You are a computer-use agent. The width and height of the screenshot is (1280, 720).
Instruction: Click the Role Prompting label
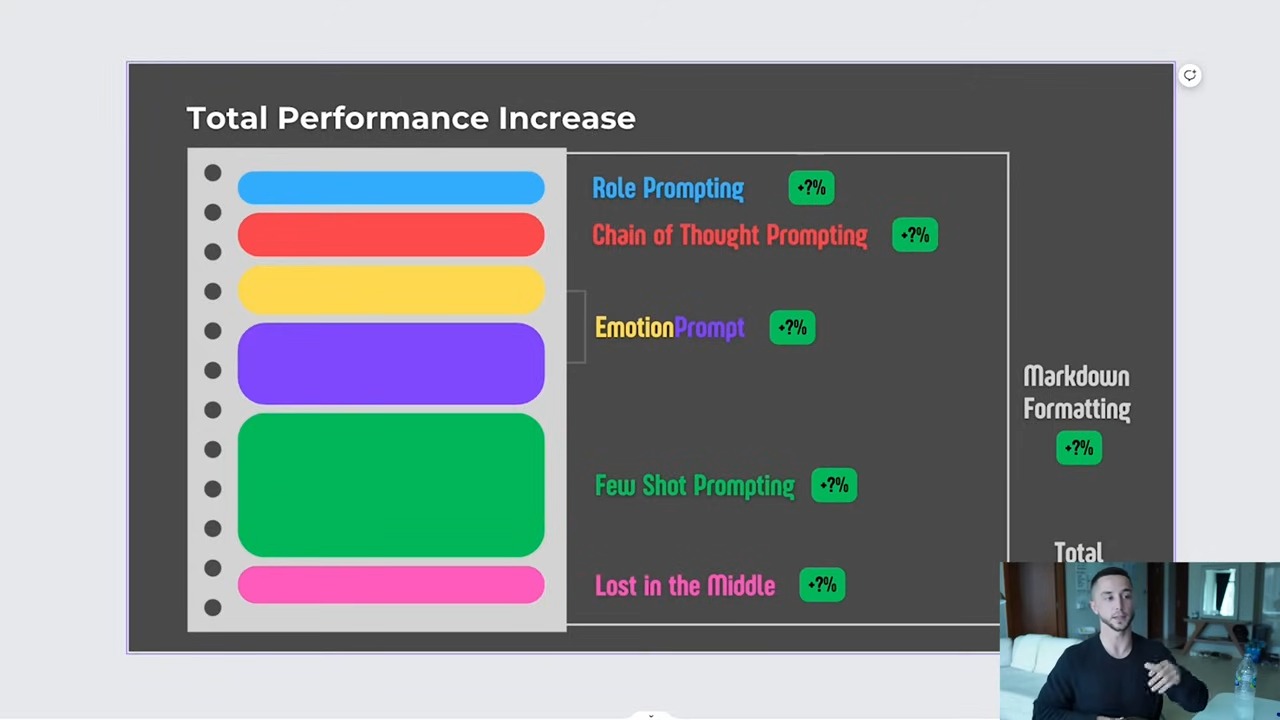668,188
